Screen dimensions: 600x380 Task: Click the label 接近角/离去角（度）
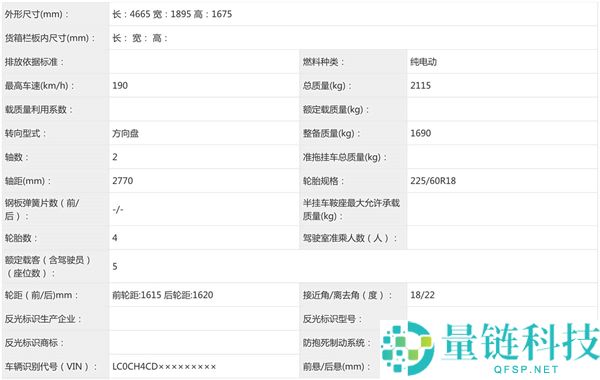point(347,295)
